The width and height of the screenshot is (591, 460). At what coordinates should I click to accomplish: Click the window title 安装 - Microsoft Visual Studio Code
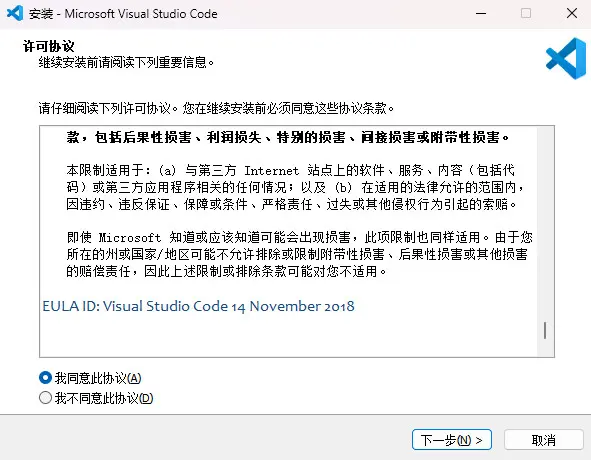(x=123, y=14)
